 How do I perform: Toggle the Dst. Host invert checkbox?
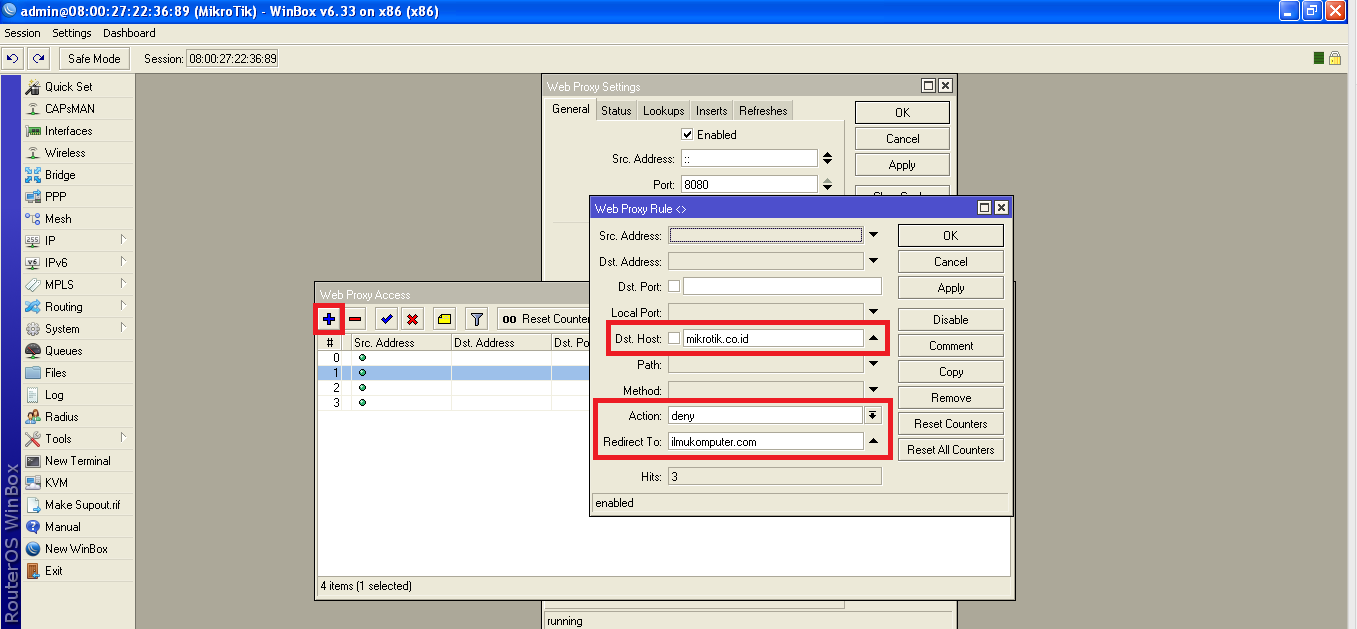674,338
